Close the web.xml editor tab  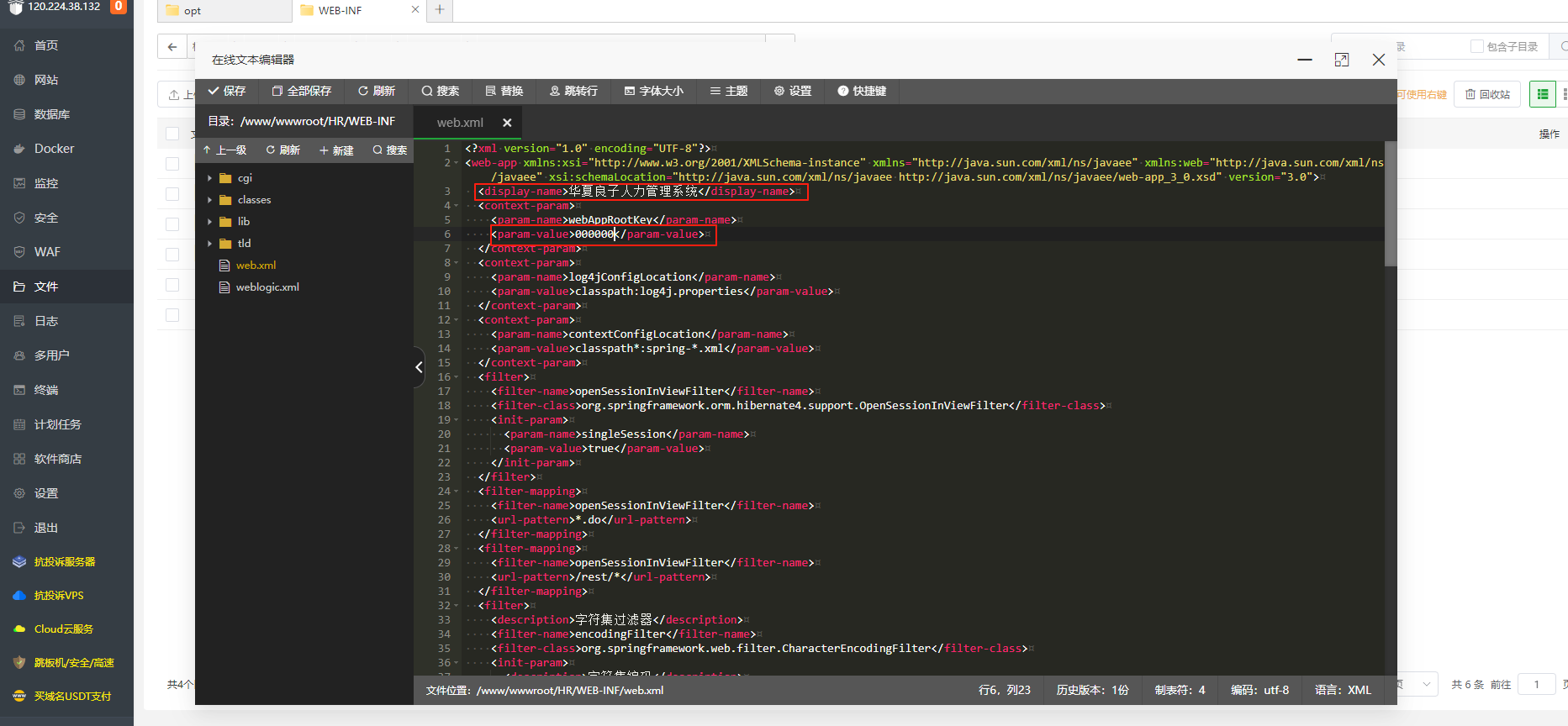(507, 123)
